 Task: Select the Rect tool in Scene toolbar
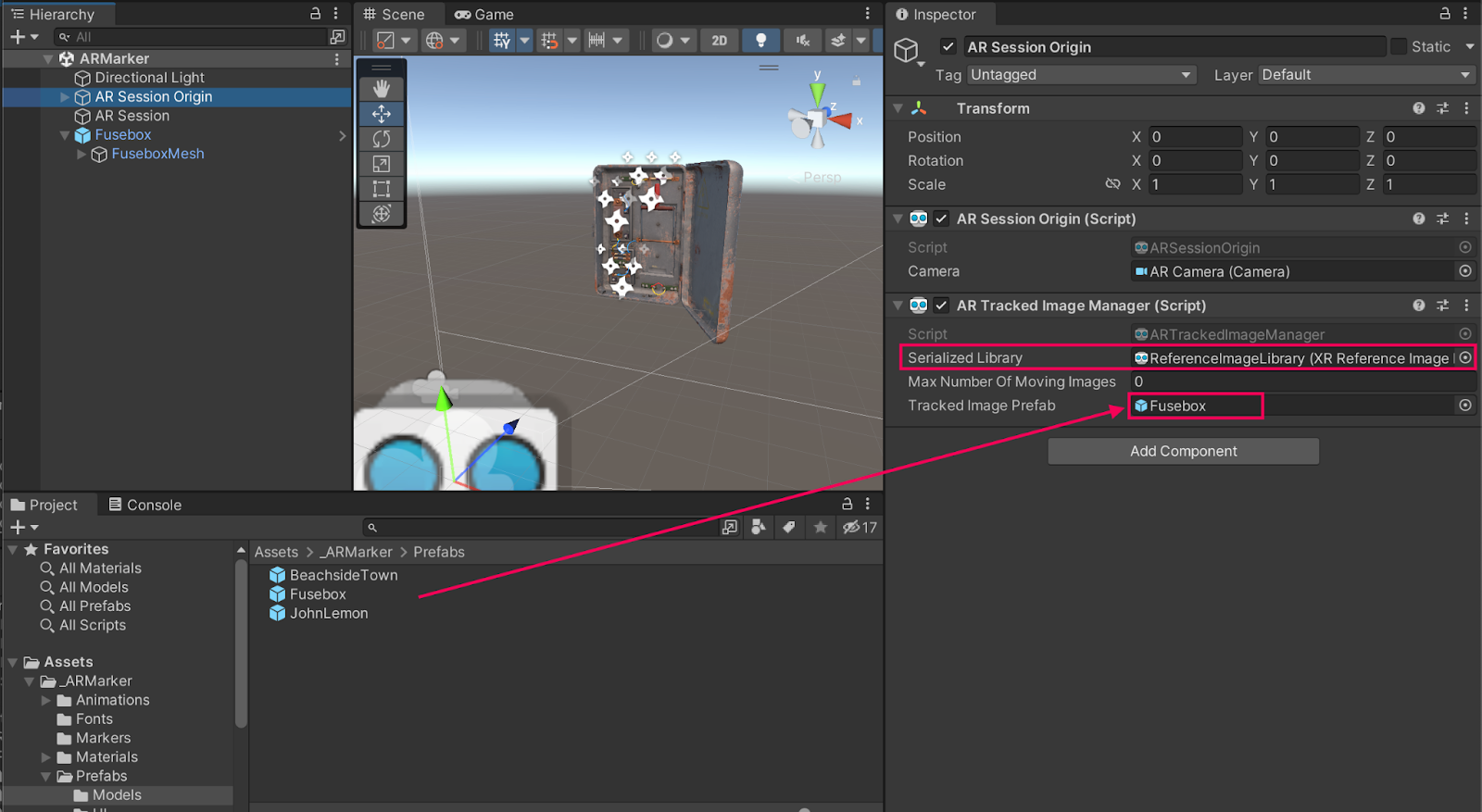(382, 189)
